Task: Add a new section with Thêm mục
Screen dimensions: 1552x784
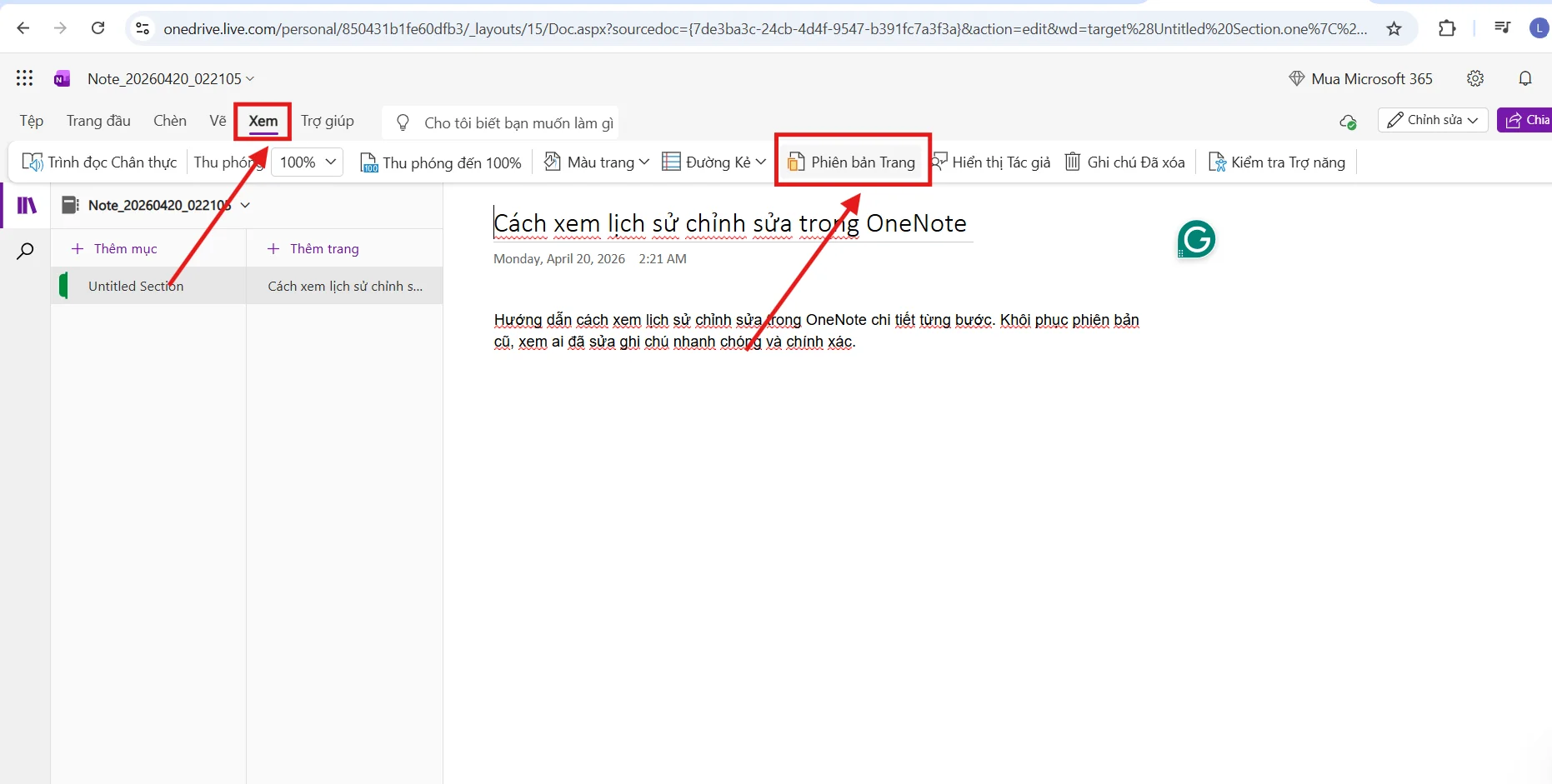Action: point(114,248)
